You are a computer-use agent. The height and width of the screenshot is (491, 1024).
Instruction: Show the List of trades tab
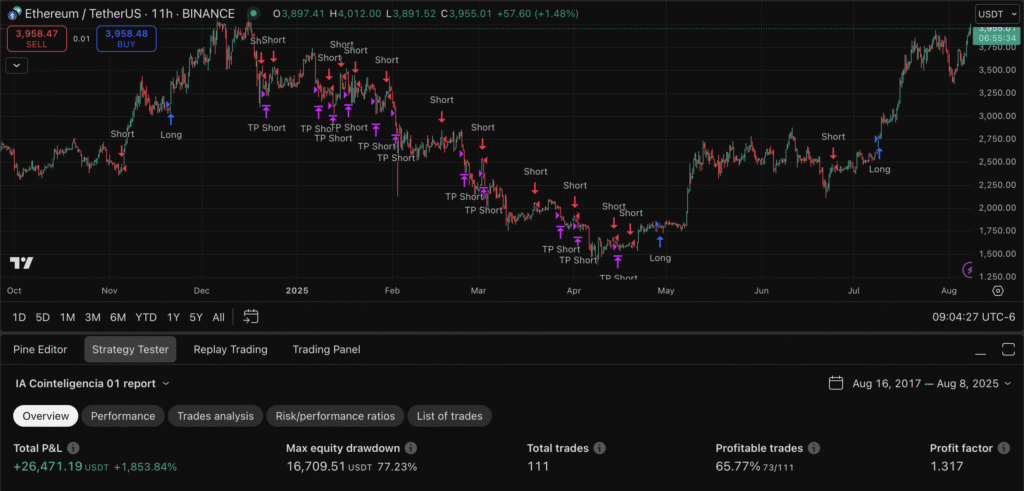[x=449, y=416]
